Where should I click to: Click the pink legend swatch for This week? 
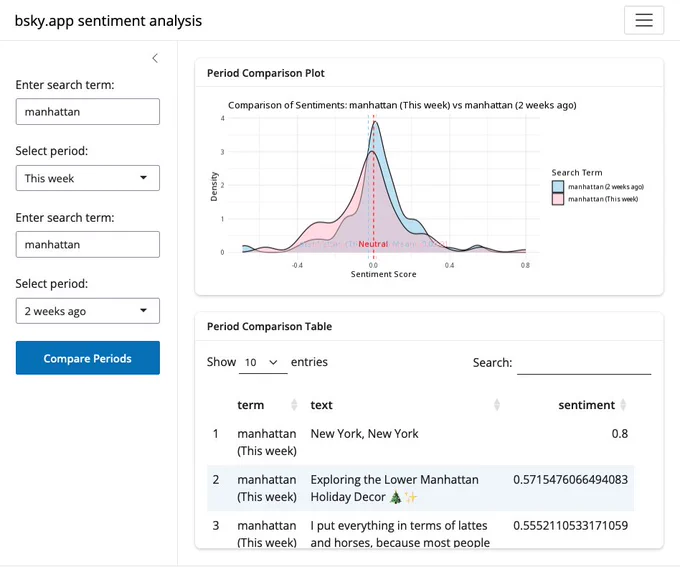(x=558, y=199)
